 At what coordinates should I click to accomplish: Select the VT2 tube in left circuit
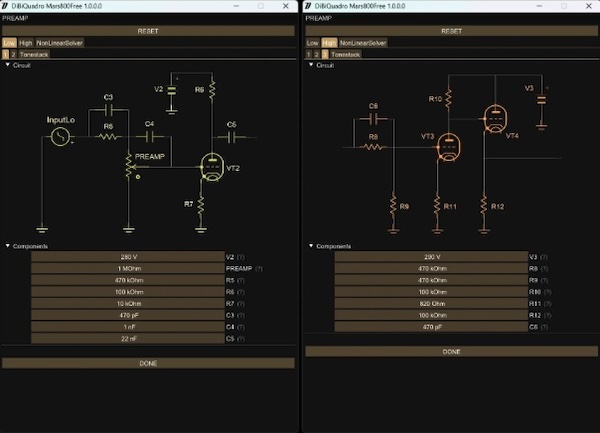(212, 167)
